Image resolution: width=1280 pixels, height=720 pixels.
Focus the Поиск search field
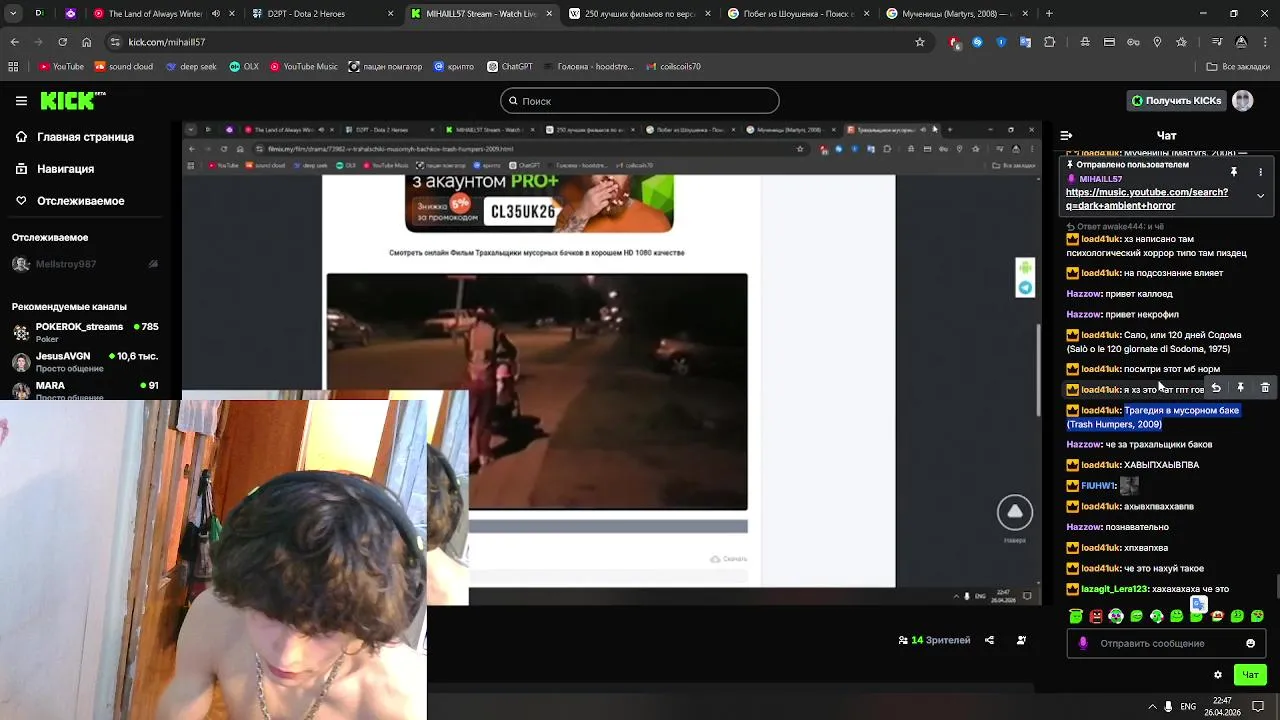pos(640,101)
